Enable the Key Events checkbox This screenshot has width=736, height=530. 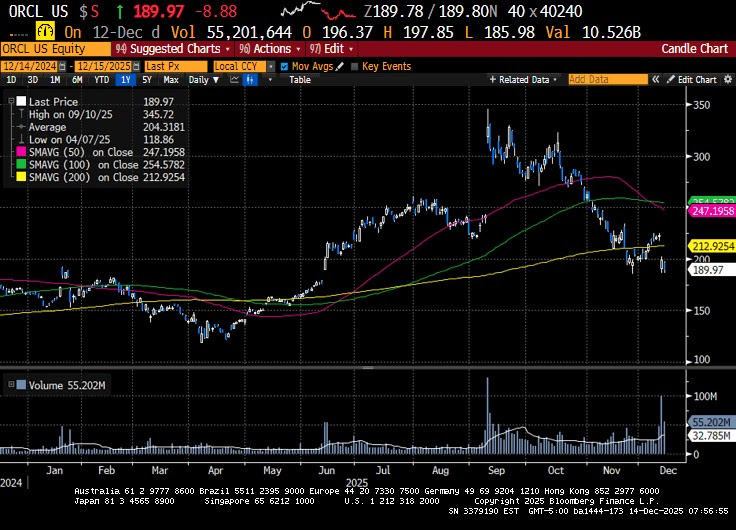tap(355, 65)
